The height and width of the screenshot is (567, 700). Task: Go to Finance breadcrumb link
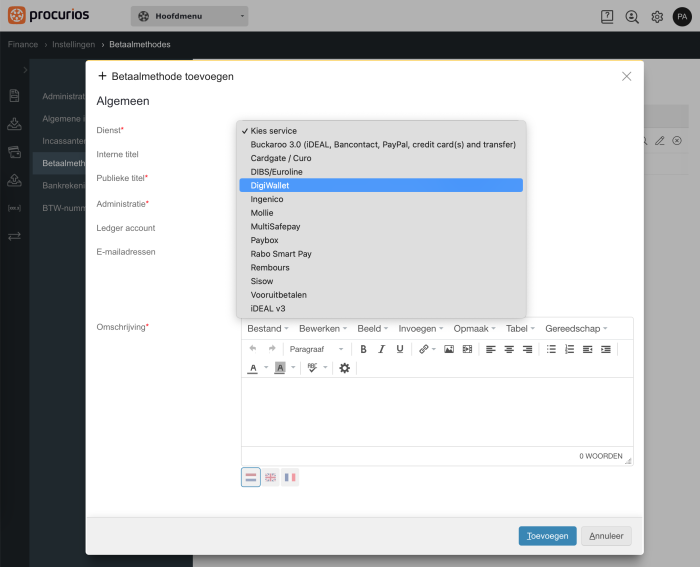(23, 44)
